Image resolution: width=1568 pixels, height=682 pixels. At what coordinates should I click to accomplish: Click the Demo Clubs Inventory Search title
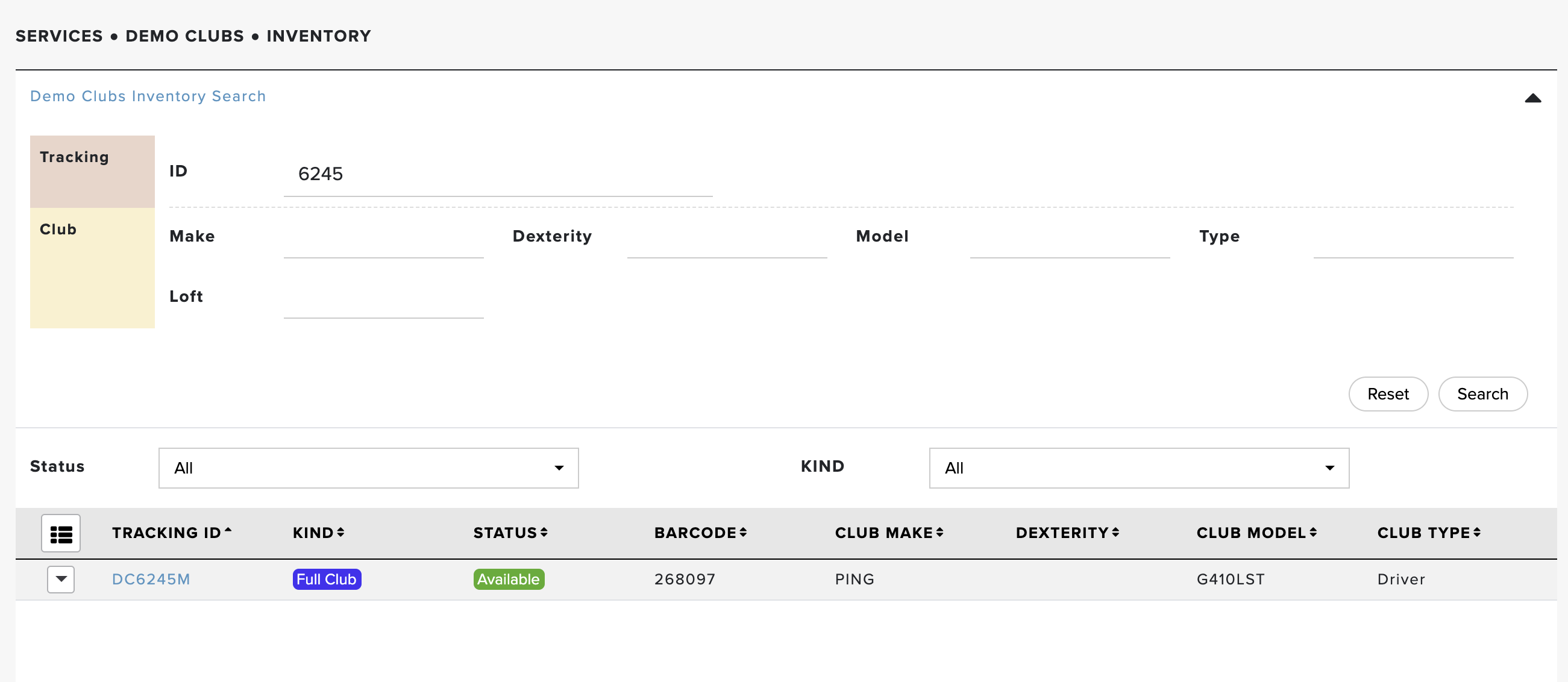tap(148, 96)
